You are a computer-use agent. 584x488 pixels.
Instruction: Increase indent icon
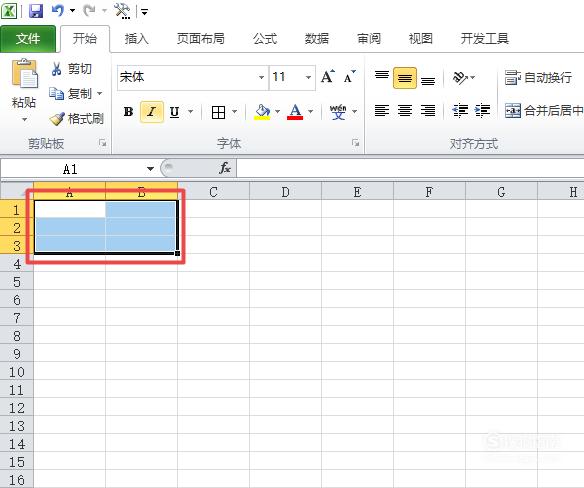482,111
